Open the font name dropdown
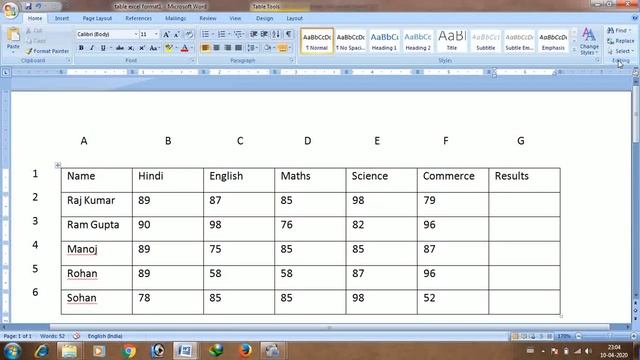Viewport: 640px width, 360px height. [136, 35]
